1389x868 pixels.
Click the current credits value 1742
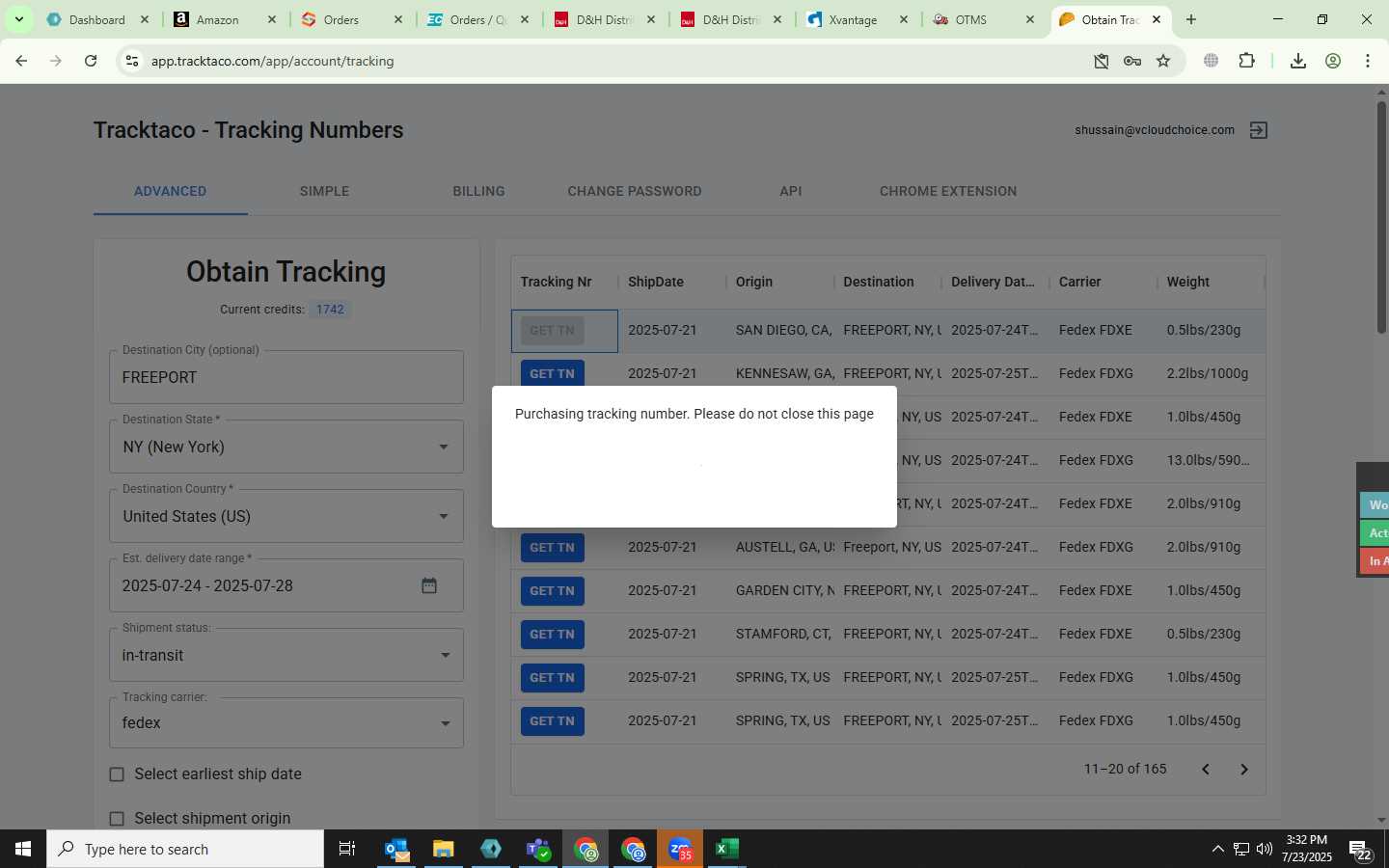coord(330,310)
